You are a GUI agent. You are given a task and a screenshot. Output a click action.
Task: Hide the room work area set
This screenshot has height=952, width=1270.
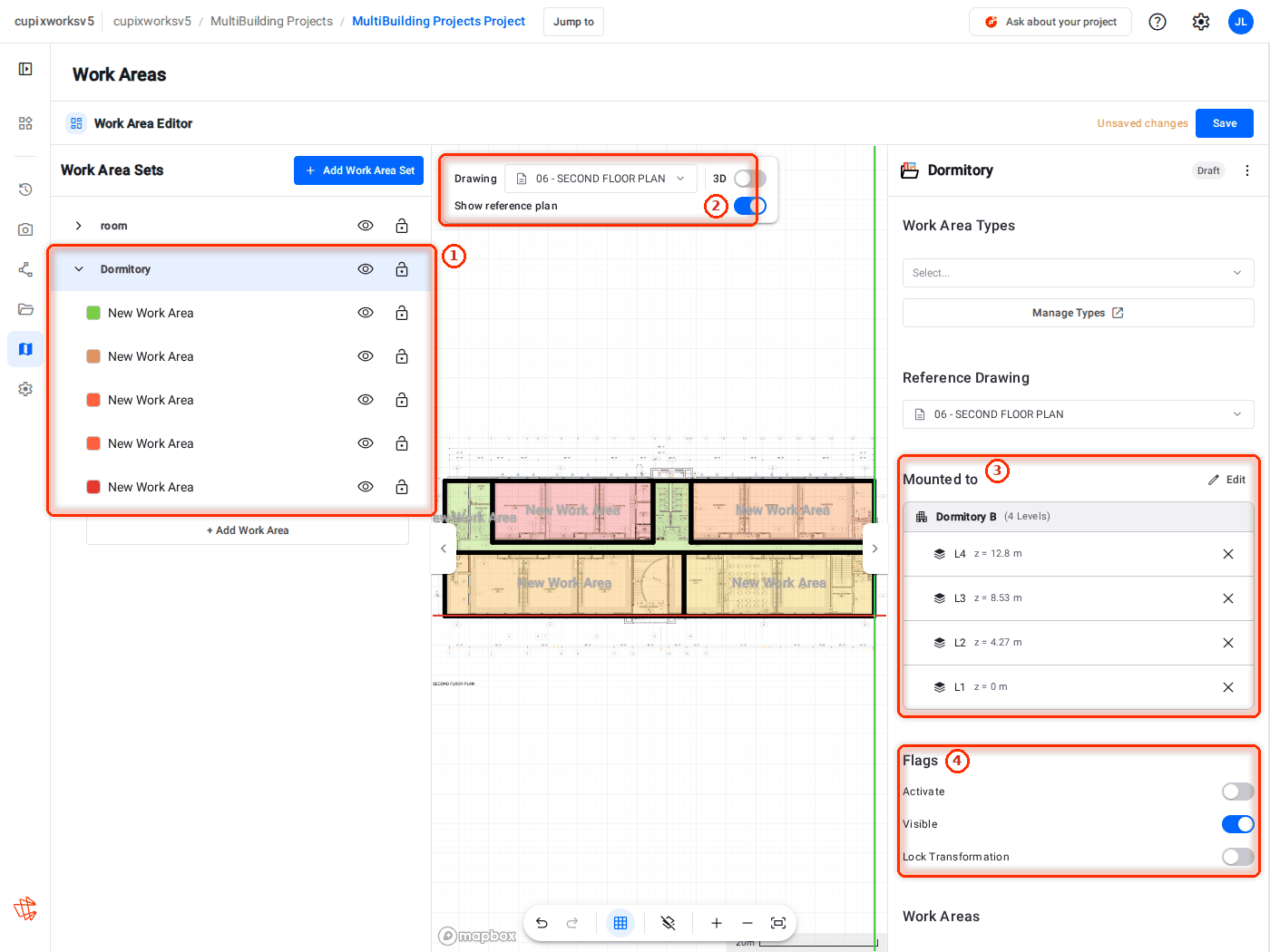click(x=366, y=226)
